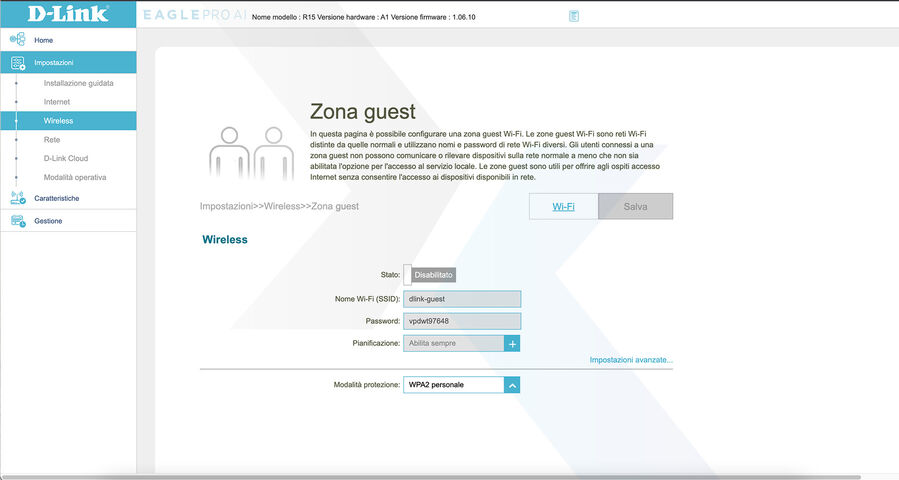
Task: Click the Impostazioni sidebar icon
Action: [x=17, y=62]
